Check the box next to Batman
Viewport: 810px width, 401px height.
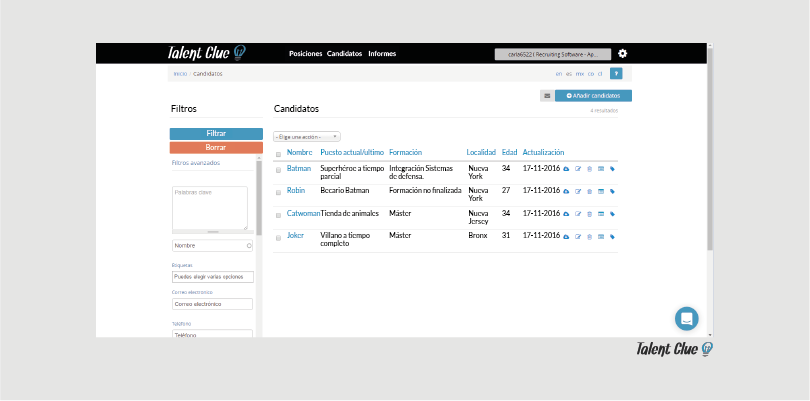coord(279,170)
